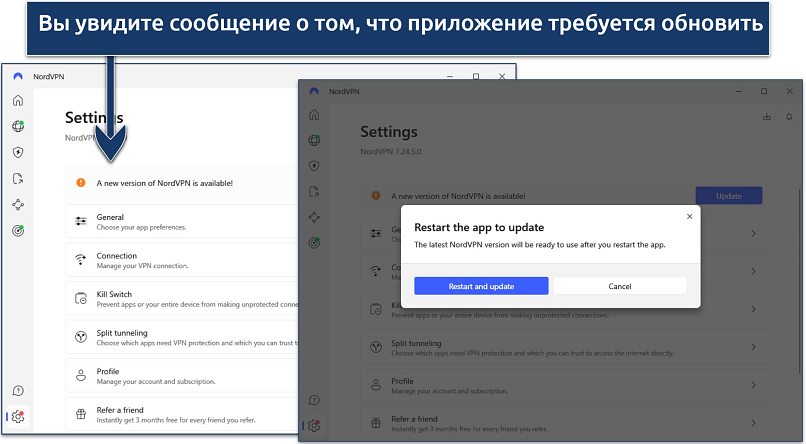Image resolution: width=806 pixels, height=444 pixels.
Task: Open target radar icon in back window sidebar
Action: pyautogui.click(x=18, y=231)
